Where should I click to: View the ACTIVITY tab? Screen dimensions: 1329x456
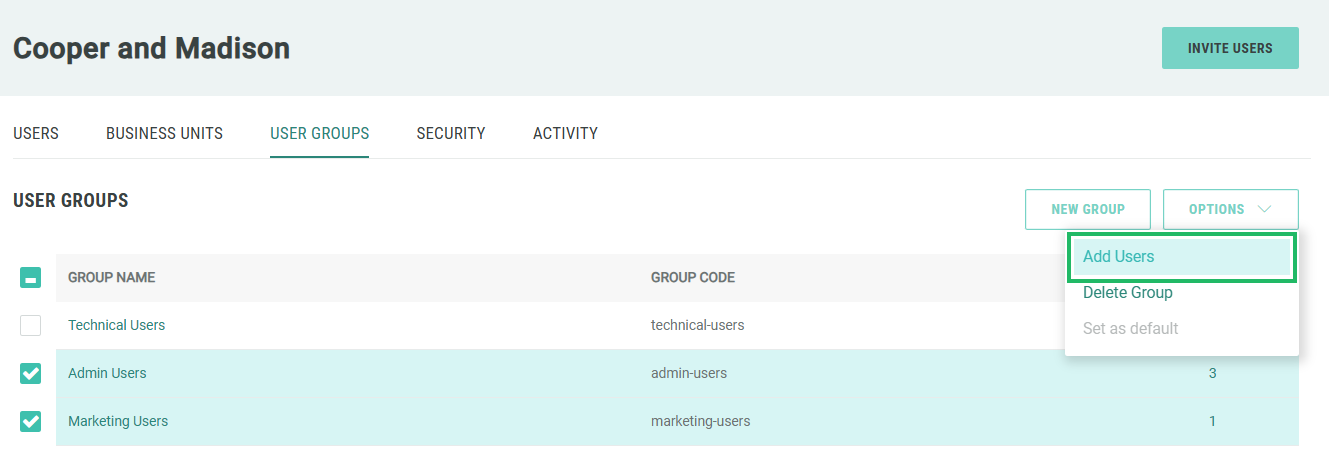click(565, 133)
